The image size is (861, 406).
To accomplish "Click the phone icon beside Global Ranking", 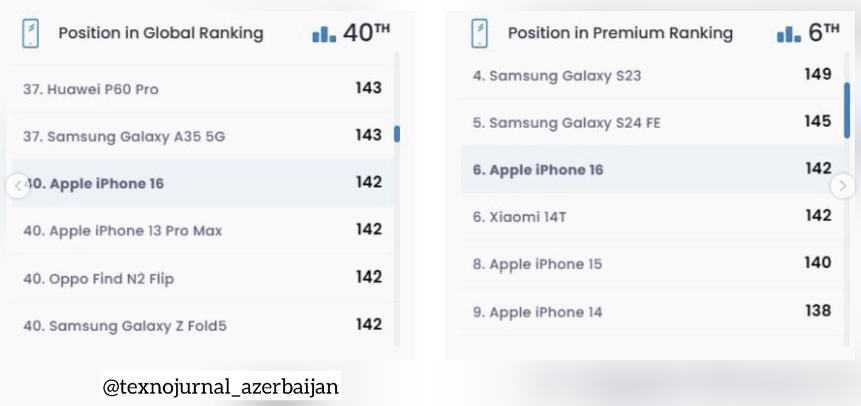I will 30,34.
